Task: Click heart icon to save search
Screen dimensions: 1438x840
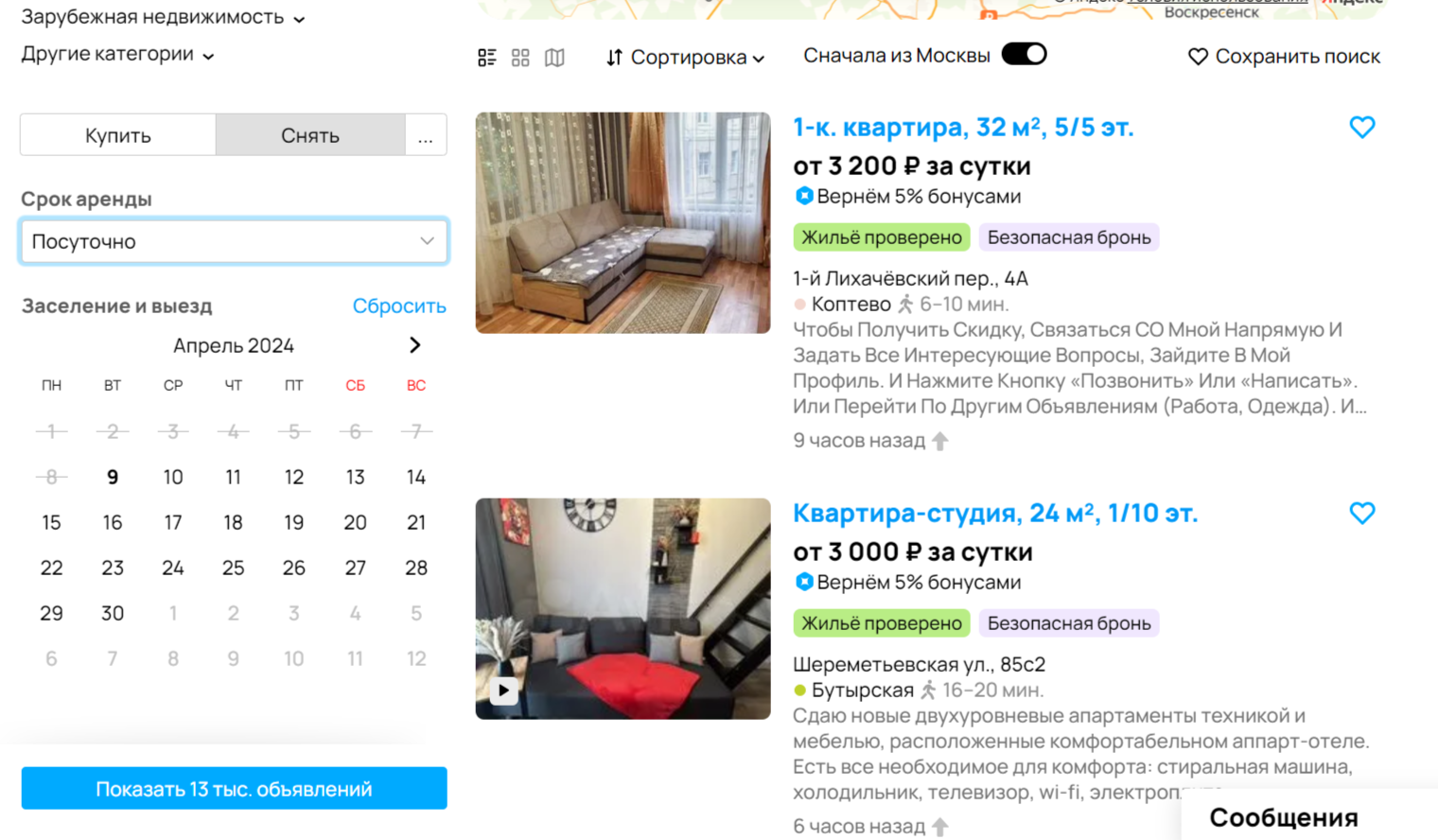Action: pyautogui.click(x=1198, y=57)
